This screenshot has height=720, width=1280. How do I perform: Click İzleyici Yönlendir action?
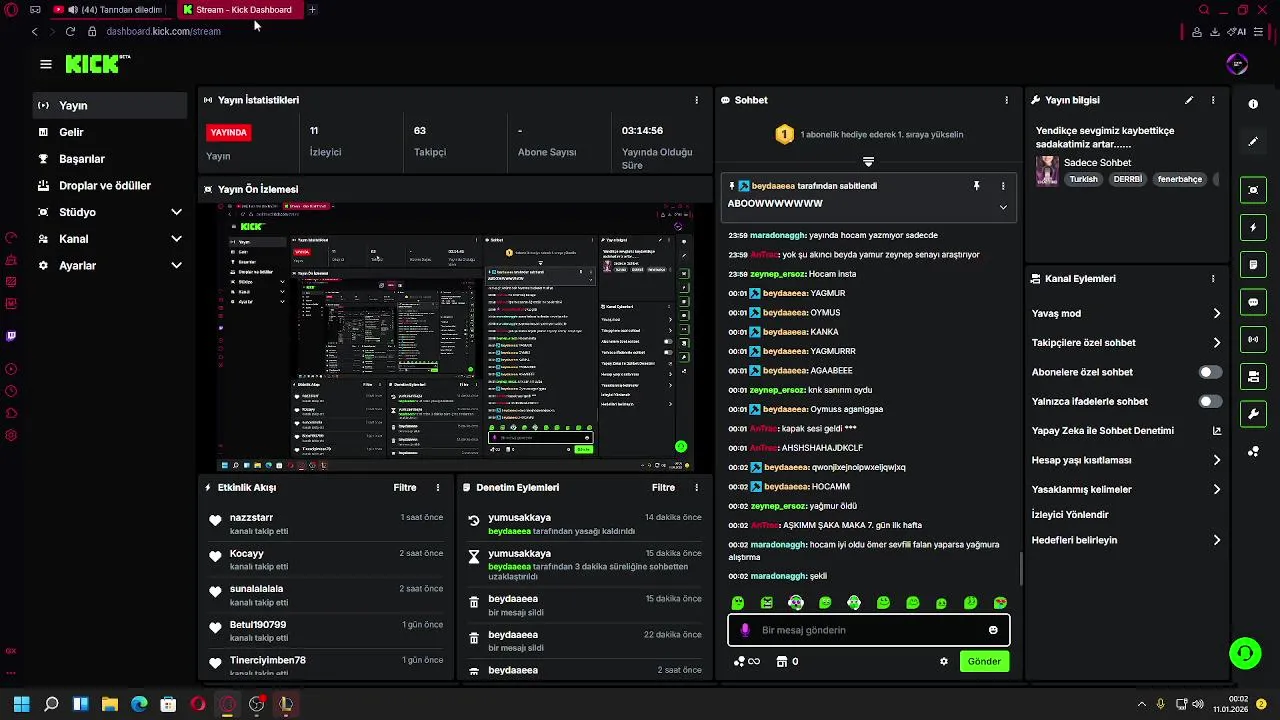point(1070,515)
